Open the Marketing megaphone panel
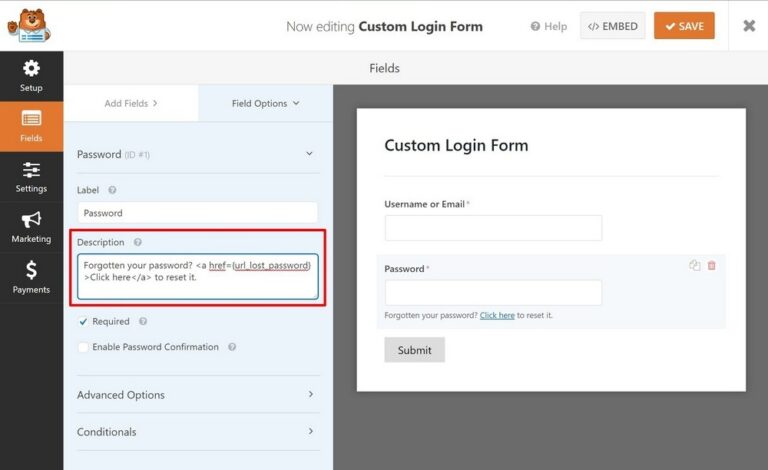The image size is (768, 470). pos(31,227)
